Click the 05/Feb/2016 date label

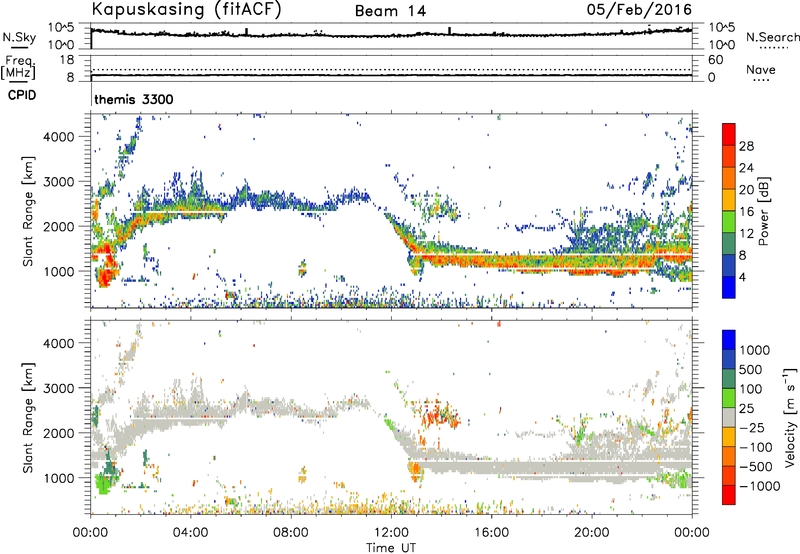[x=639, y=9]
